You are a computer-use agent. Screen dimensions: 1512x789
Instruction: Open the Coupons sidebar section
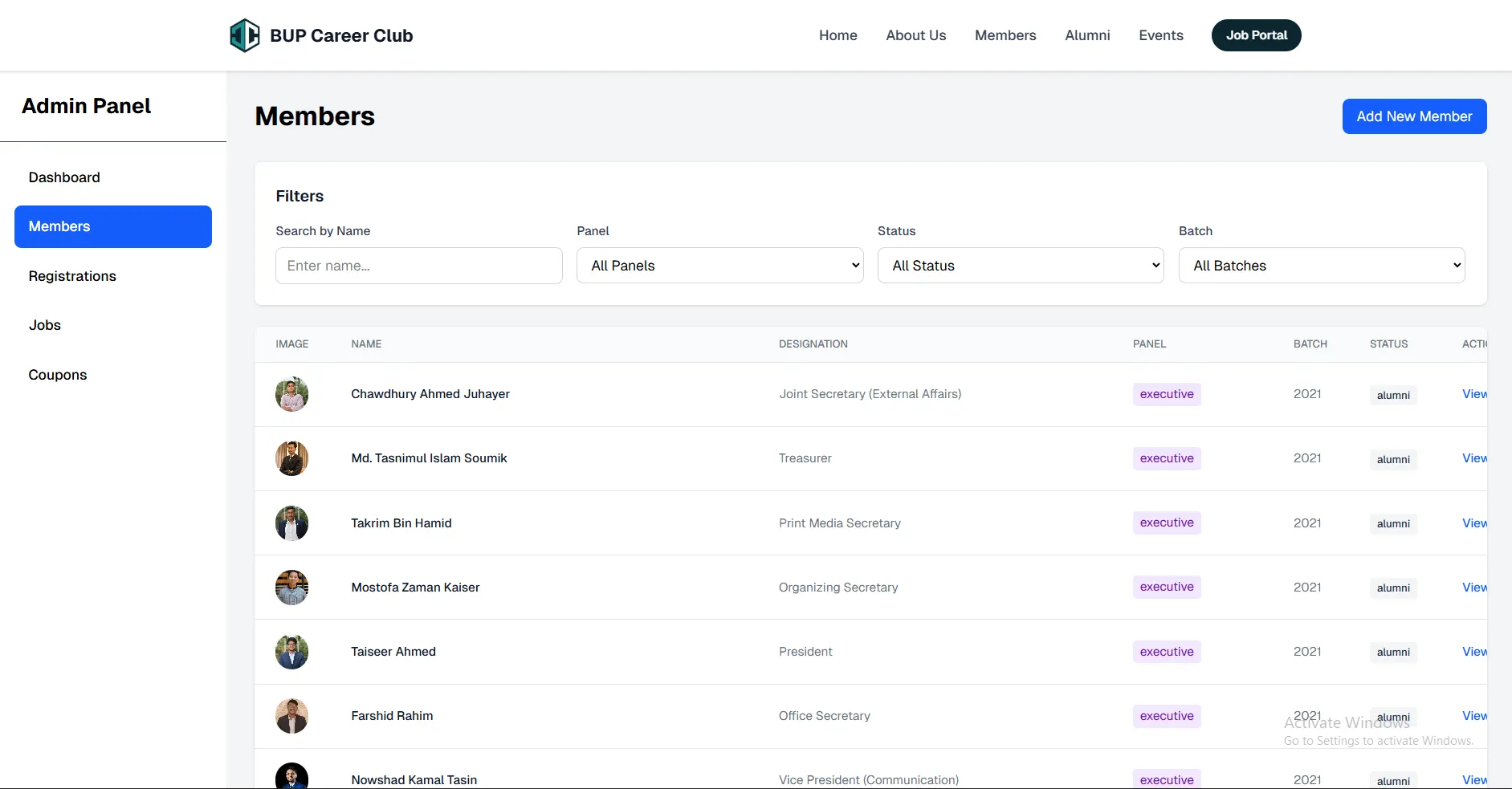58,375
